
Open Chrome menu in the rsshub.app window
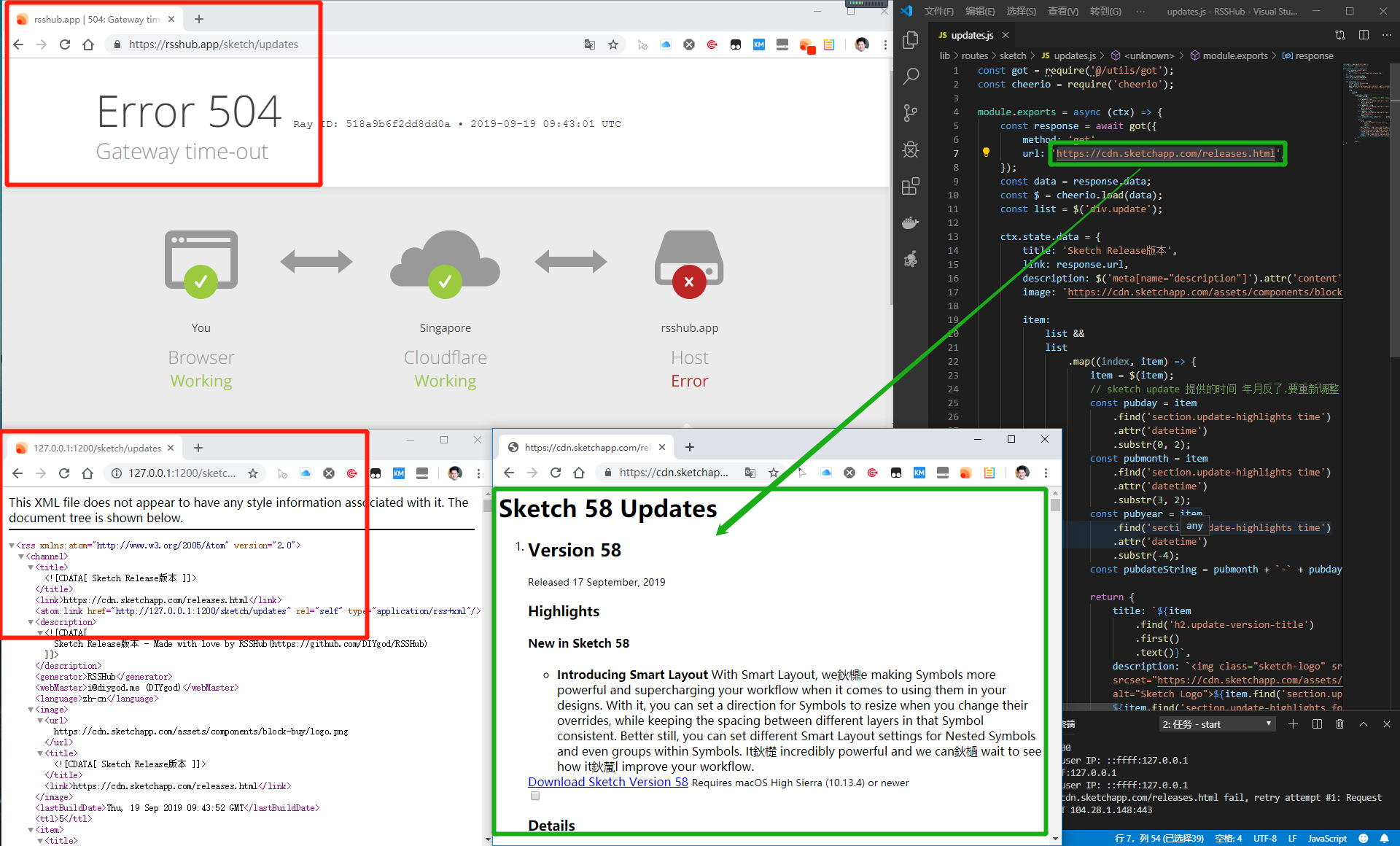(x=885, y=44)
